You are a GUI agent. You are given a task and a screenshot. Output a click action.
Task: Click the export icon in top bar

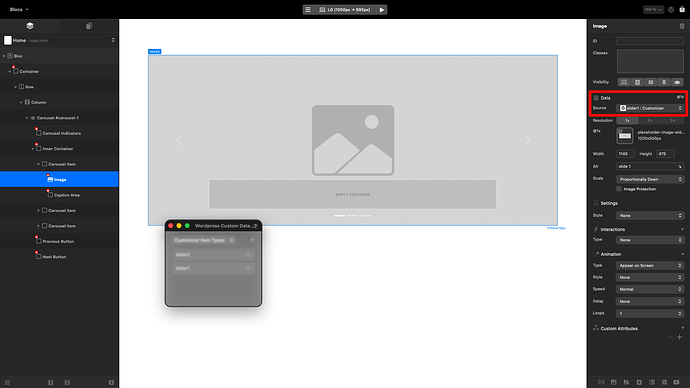682,9
